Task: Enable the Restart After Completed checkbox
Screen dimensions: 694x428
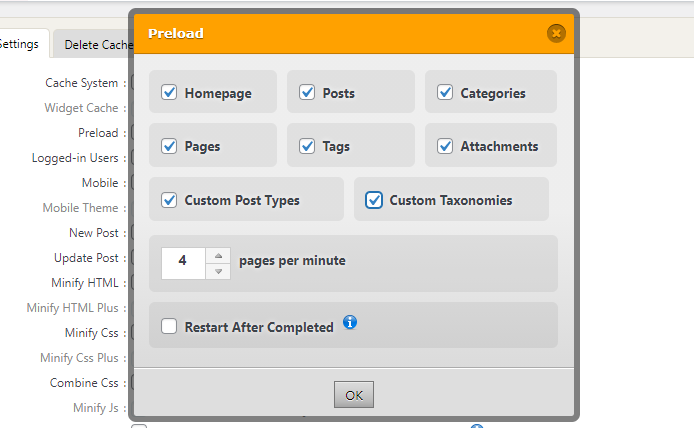Action: point(169,327)
